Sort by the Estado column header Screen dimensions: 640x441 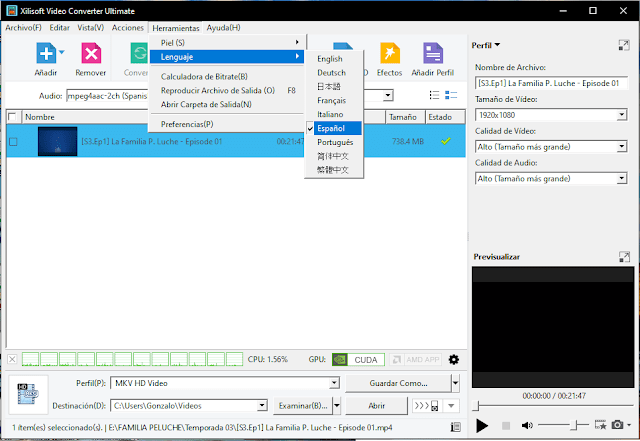pyautogui.click(x=445, y=117)
